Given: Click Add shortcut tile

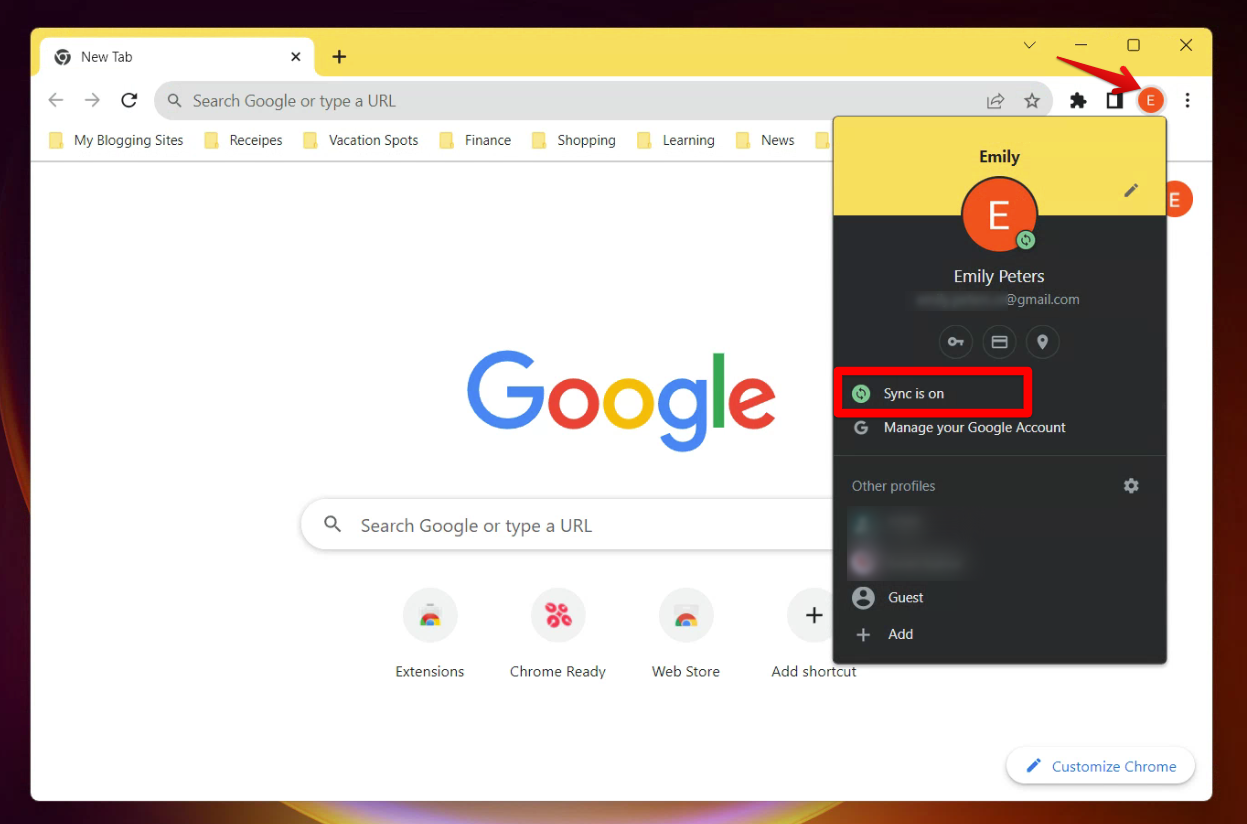Looking at the screenshot, I should tap(814, 634).
